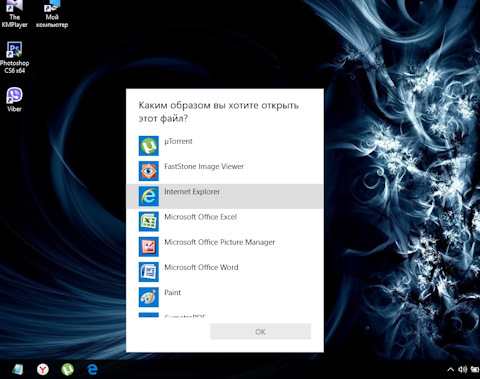Image resolution: width=480 pixels, height=379 pixels.
Task: Choose the FastStone Image Viewer icon
Action: pos(149,171)
